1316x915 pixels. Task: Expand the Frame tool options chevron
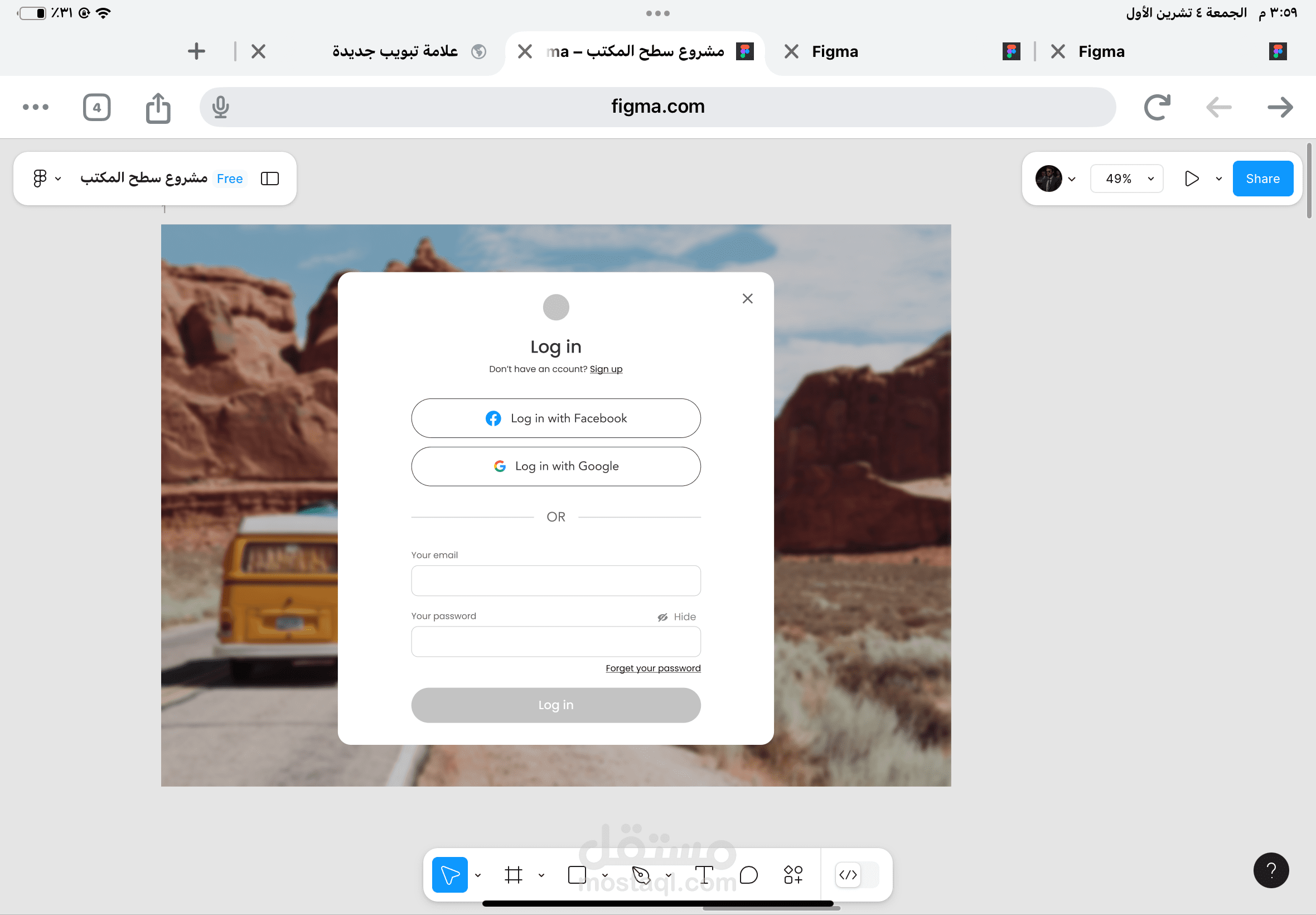coord(541,875)
